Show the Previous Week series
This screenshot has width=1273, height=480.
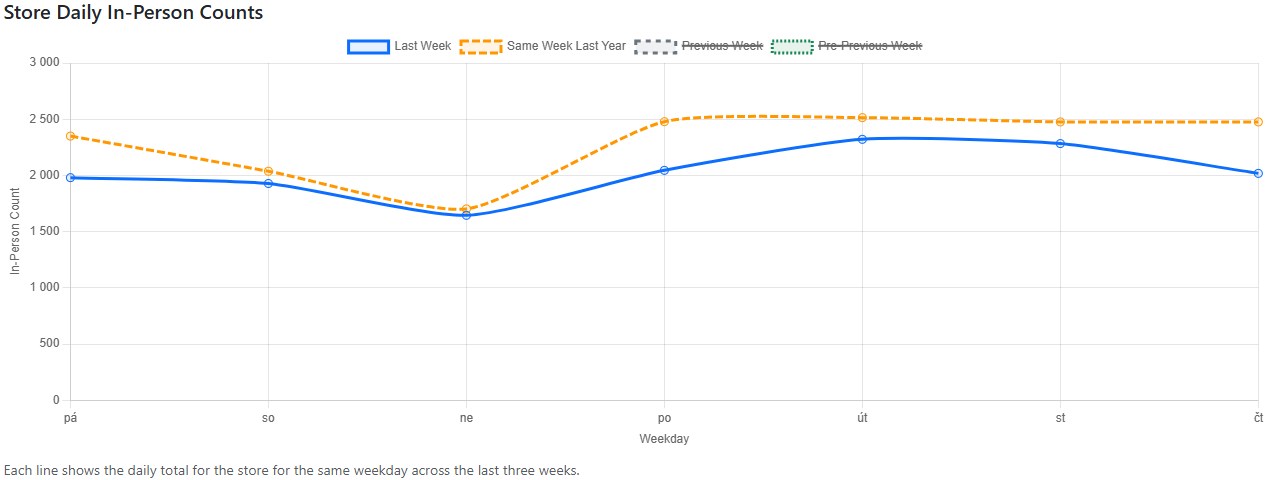[722, 46]
